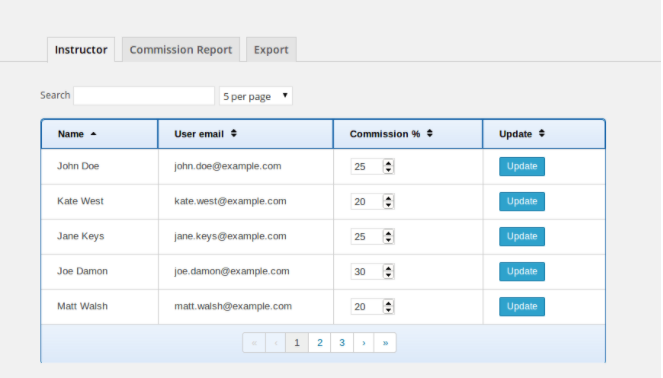
Task: Click sort arrows beside Update header
Action: [542, 134]
